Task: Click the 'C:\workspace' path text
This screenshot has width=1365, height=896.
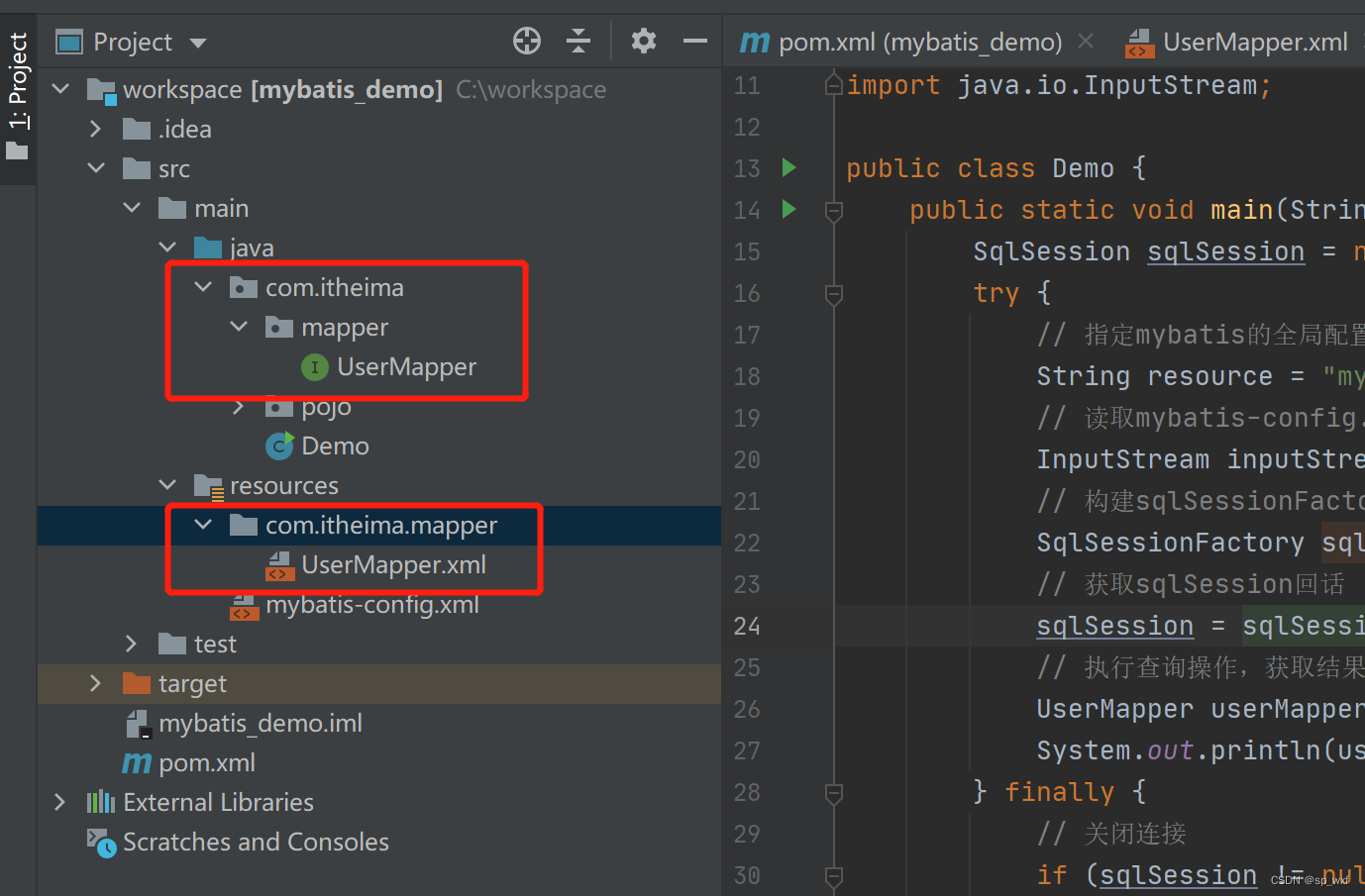Action: (531, 89)
